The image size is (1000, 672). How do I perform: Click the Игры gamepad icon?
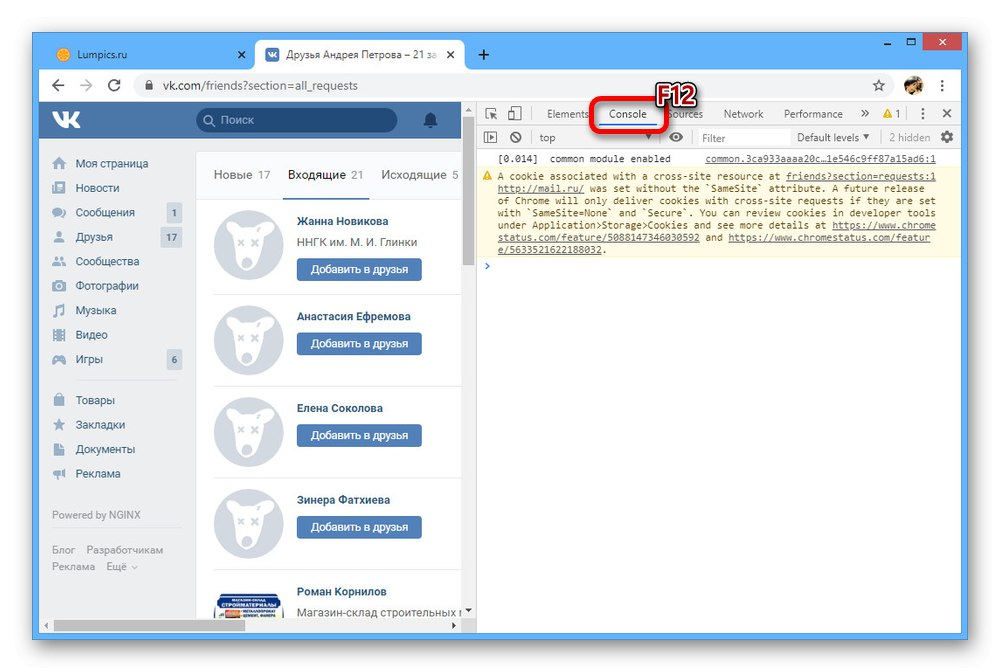[x=60, y=359]
